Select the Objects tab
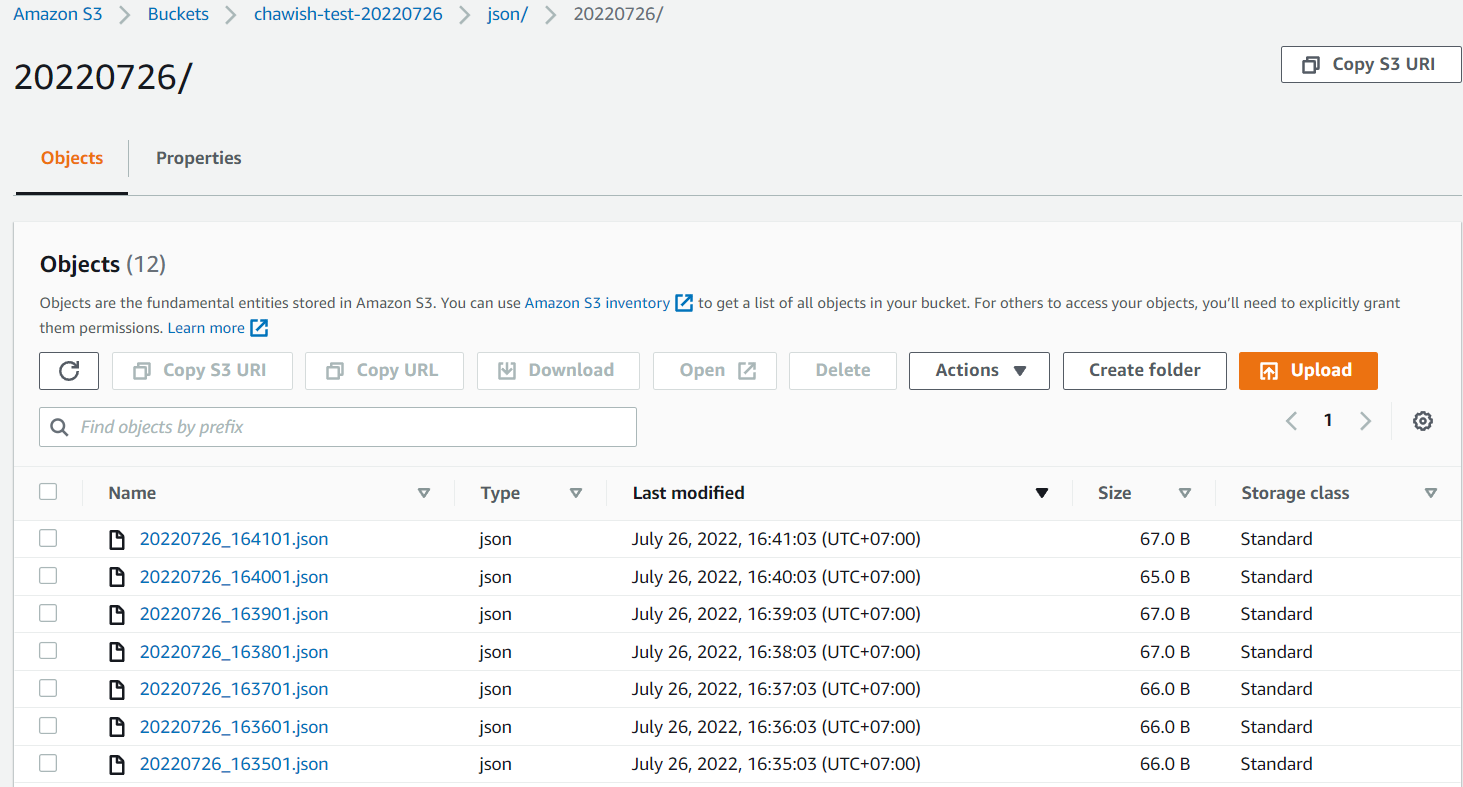1463x787 pixels. (x=71, y=158)
